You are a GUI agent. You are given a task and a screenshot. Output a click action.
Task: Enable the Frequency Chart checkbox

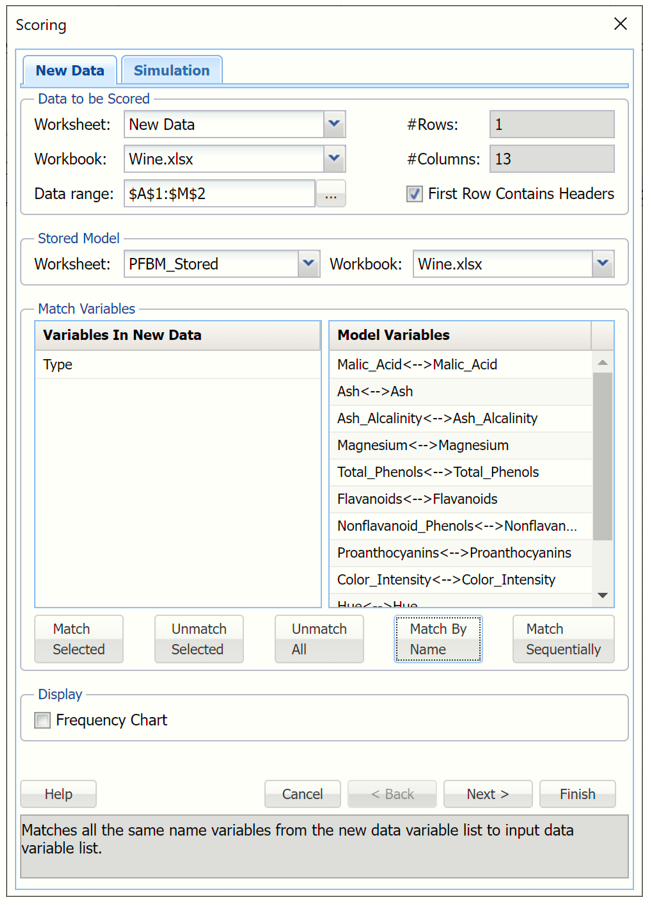point(43,720)
